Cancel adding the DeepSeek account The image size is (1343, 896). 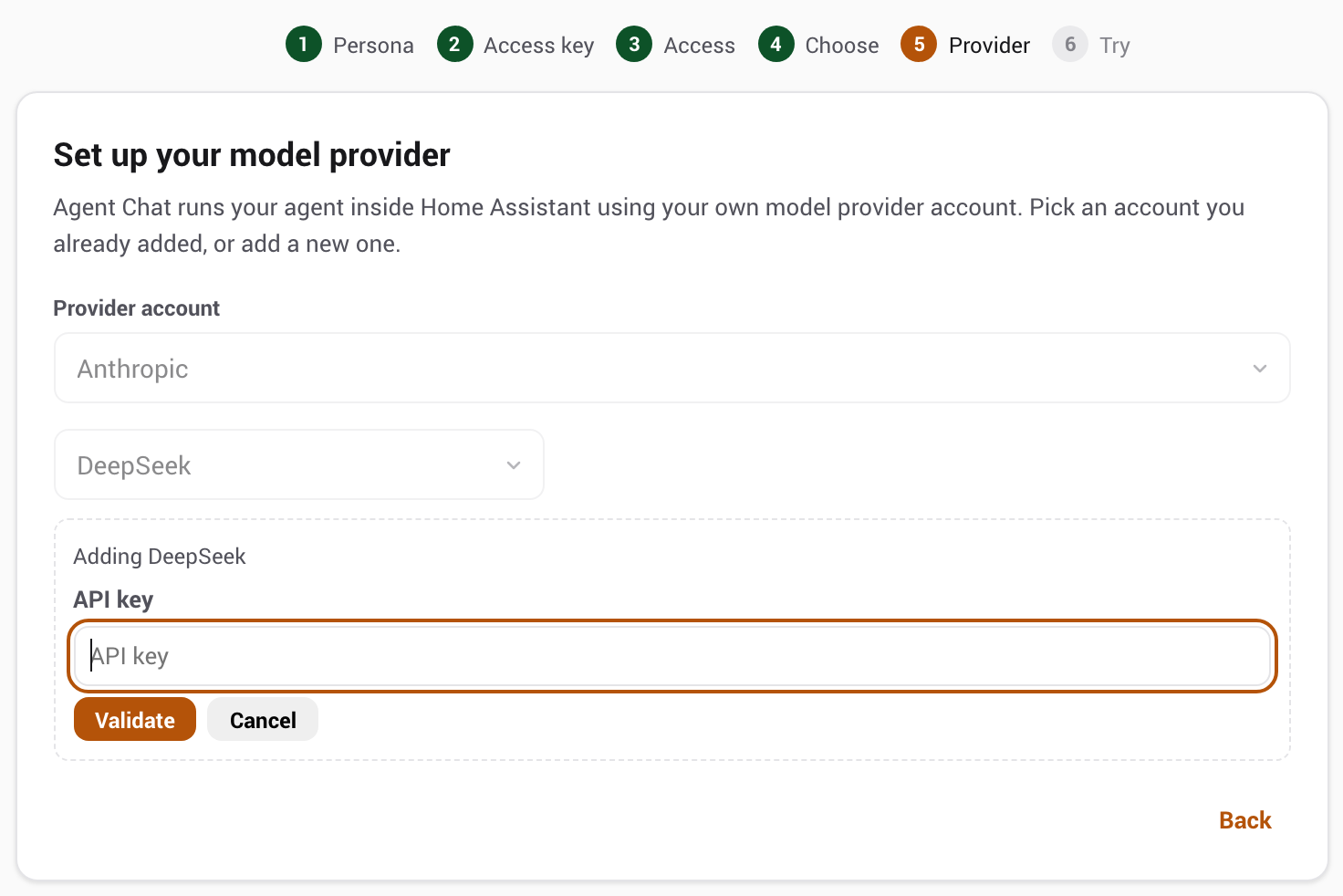pos(263,720)
